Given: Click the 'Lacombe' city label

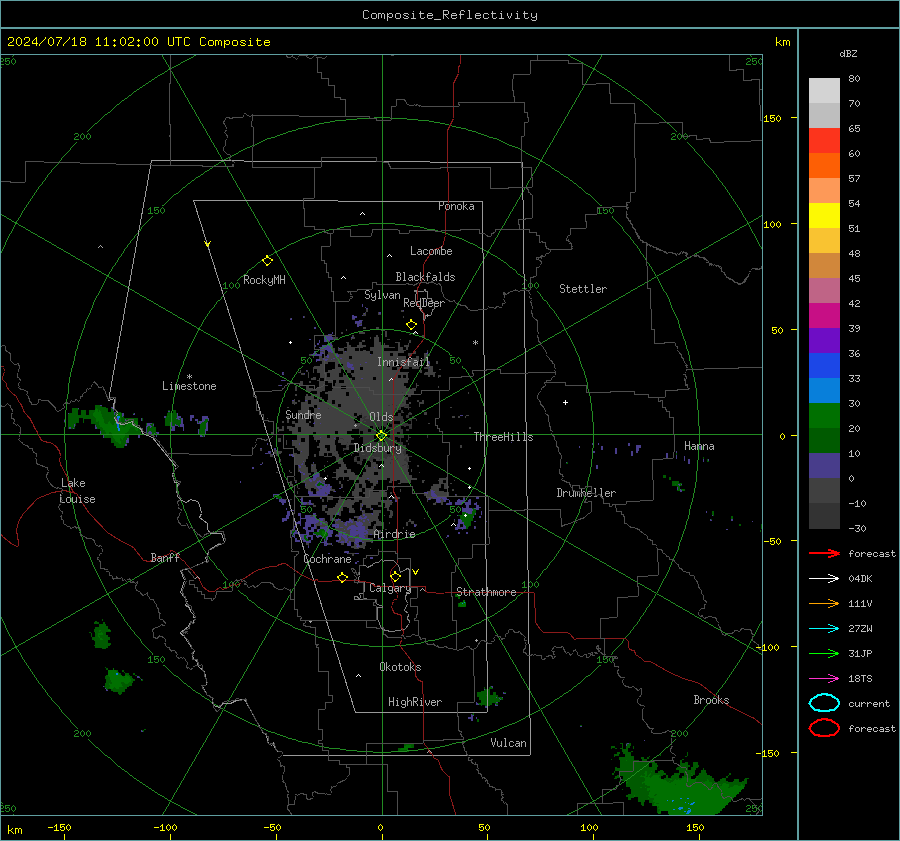Looking at the screenshot, I should pos(431,251).
